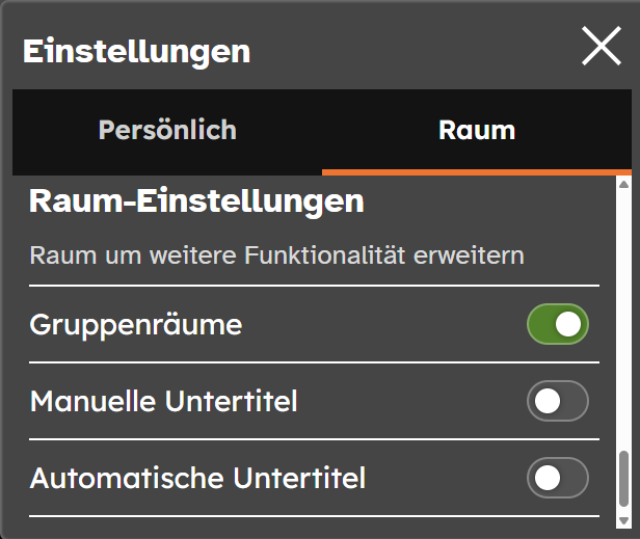The width and height of the screenshot is (640, 539).
Task: Click the Manuelle Untertitel label text
Action: 164,402
